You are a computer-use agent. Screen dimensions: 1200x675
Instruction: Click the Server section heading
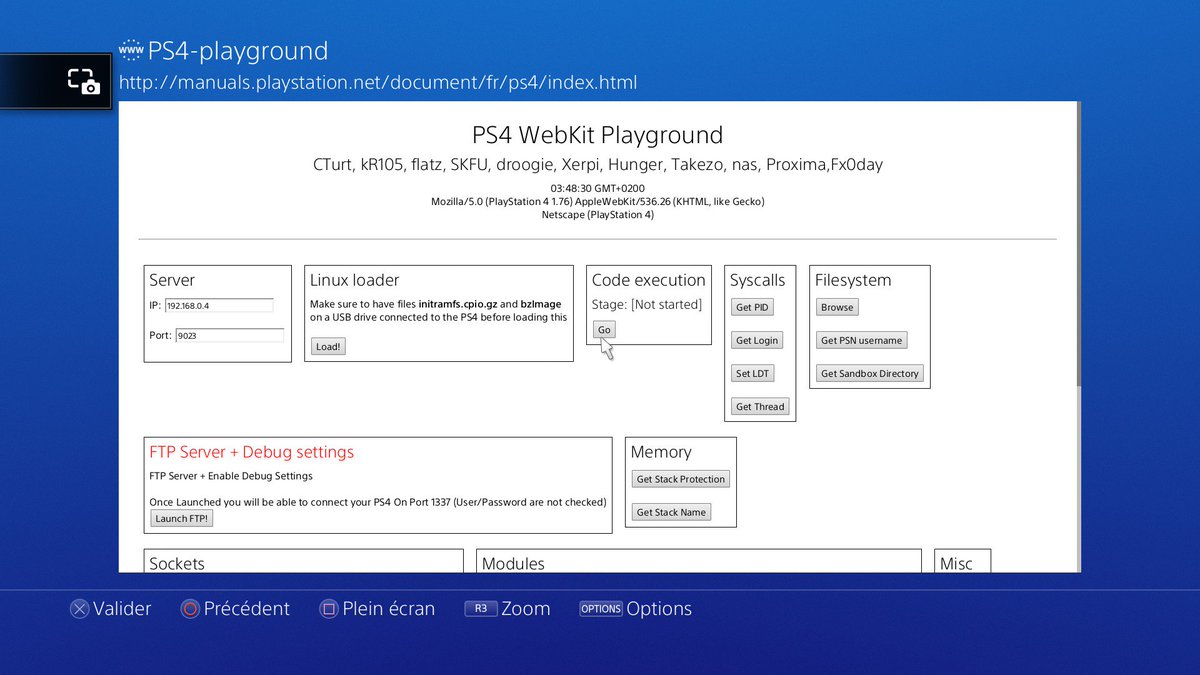click(172, 280)
